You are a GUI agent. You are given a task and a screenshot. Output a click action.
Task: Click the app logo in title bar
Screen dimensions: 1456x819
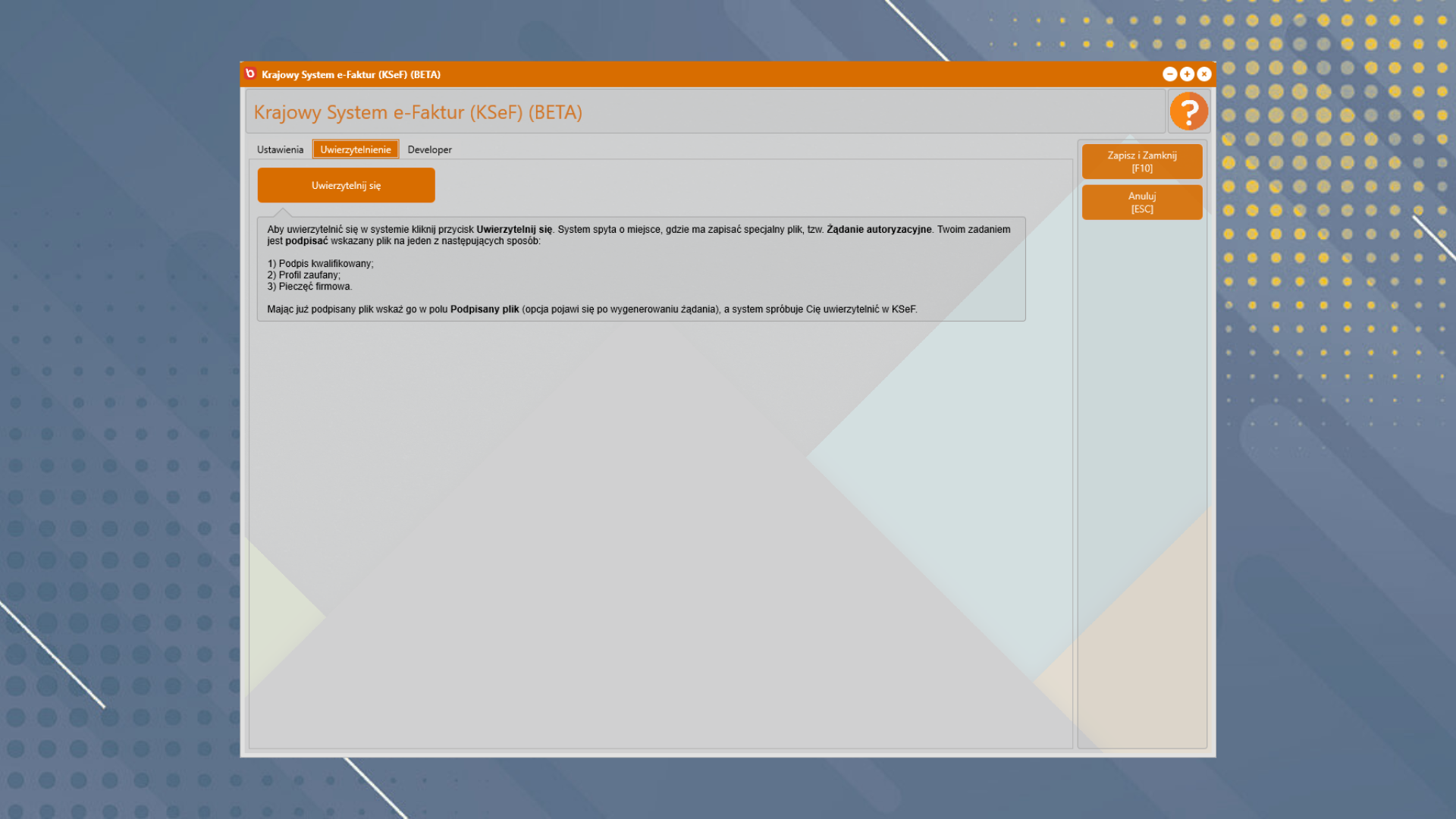tap(250, 74)
